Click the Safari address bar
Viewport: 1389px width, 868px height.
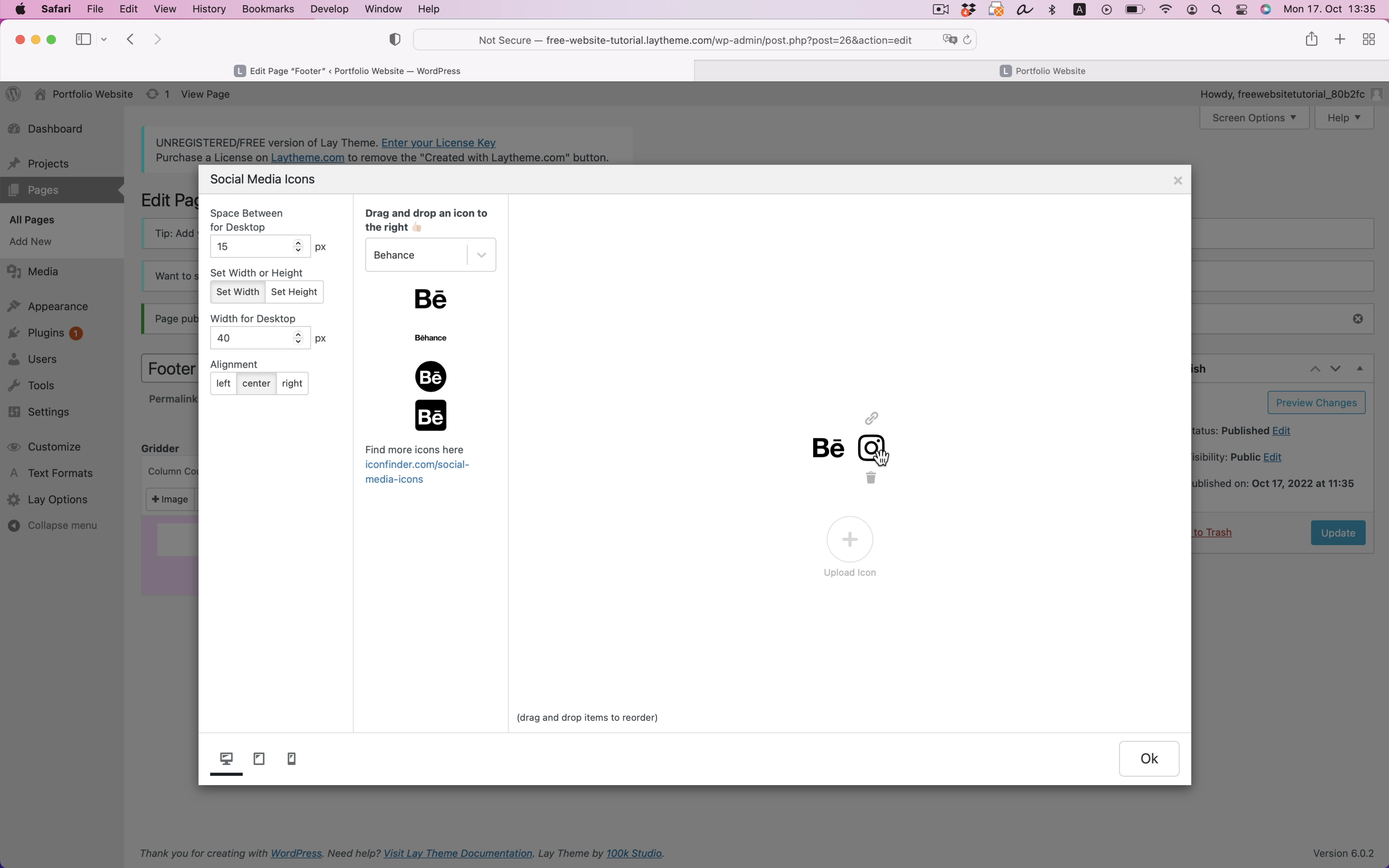tap(694, 40)
